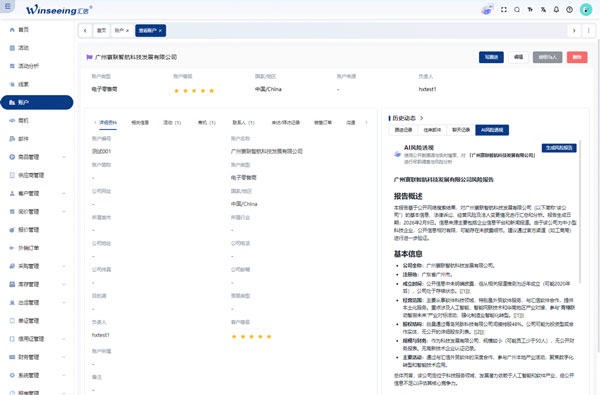Open 邮件 in the sidebar
Screen dimensions: 600x395
click(x=37, y=139)
